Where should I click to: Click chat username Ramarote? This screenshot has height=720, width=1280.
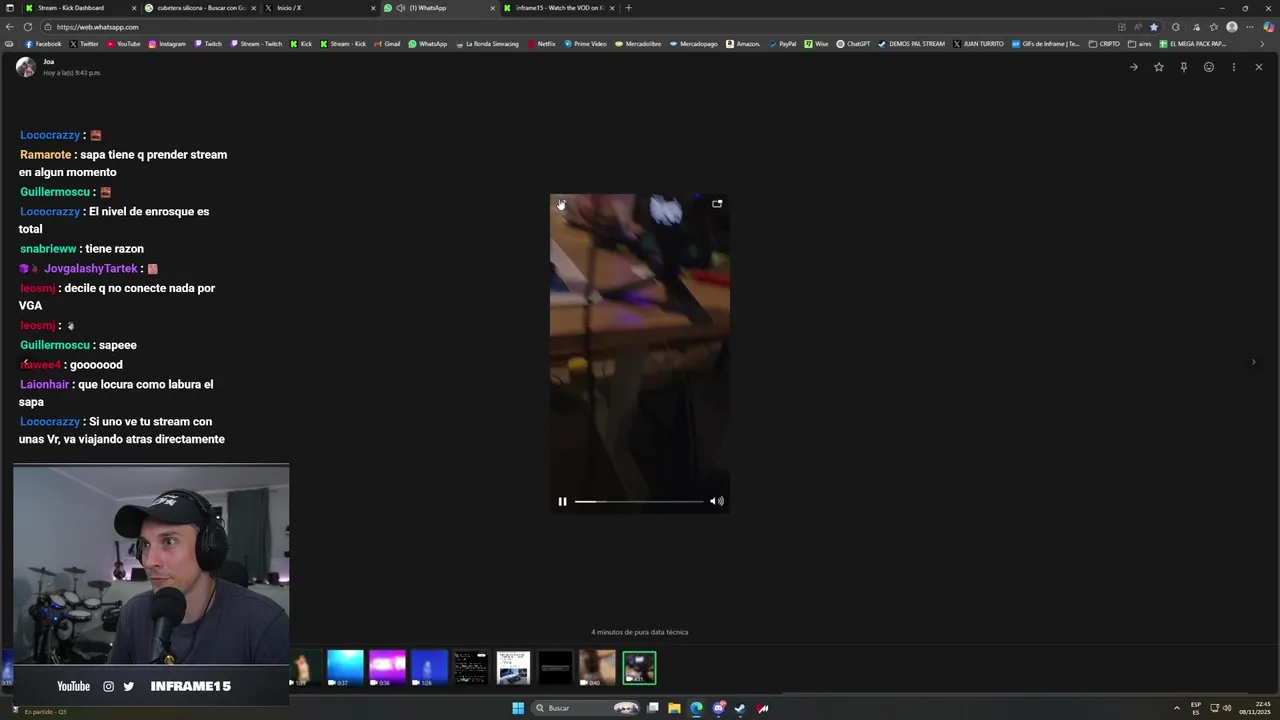coord(45,155)
